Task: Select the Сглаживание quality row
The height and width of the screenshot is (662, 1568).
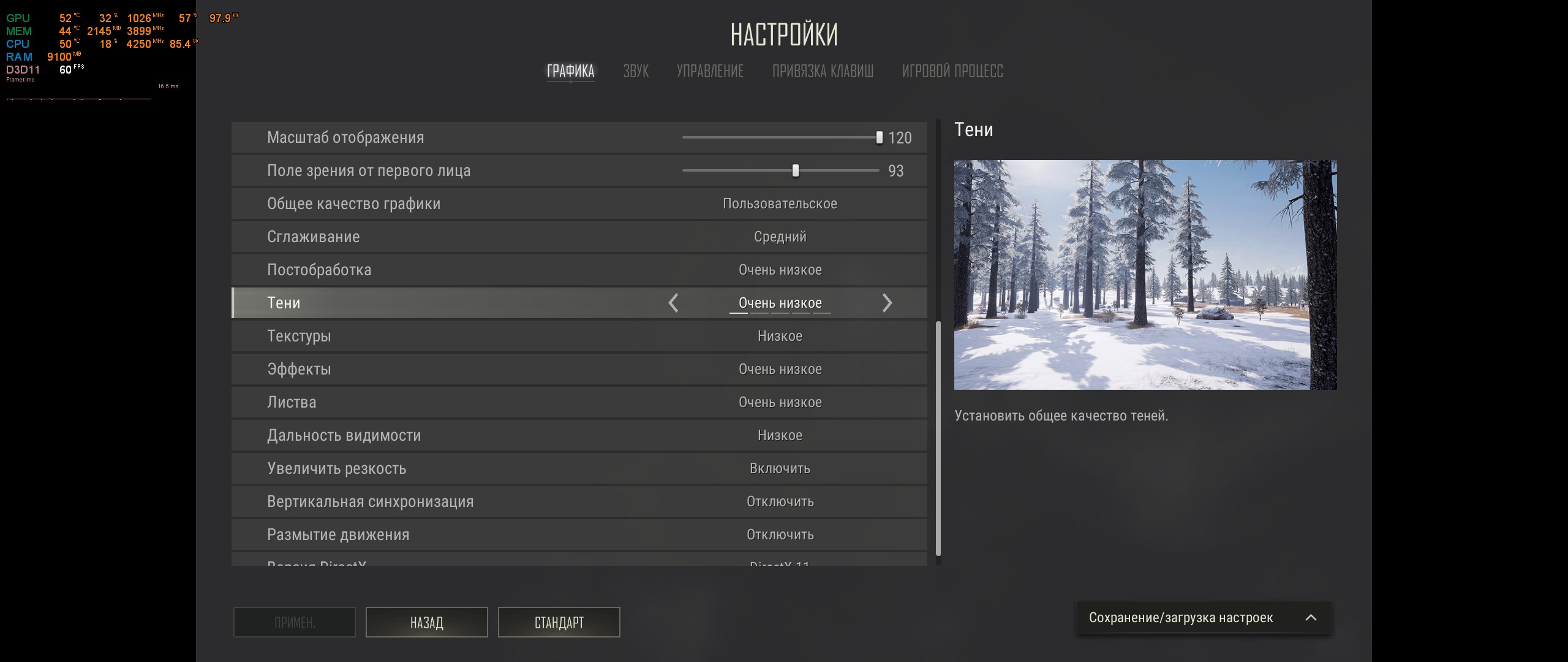Action: coord(579,237)
